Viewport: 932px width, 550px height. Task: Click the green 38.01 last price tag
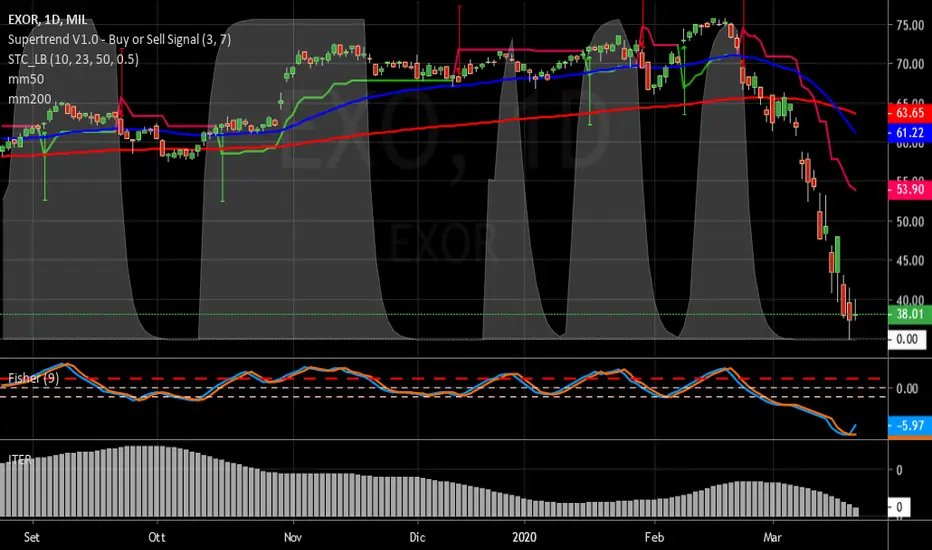point(909,314)
